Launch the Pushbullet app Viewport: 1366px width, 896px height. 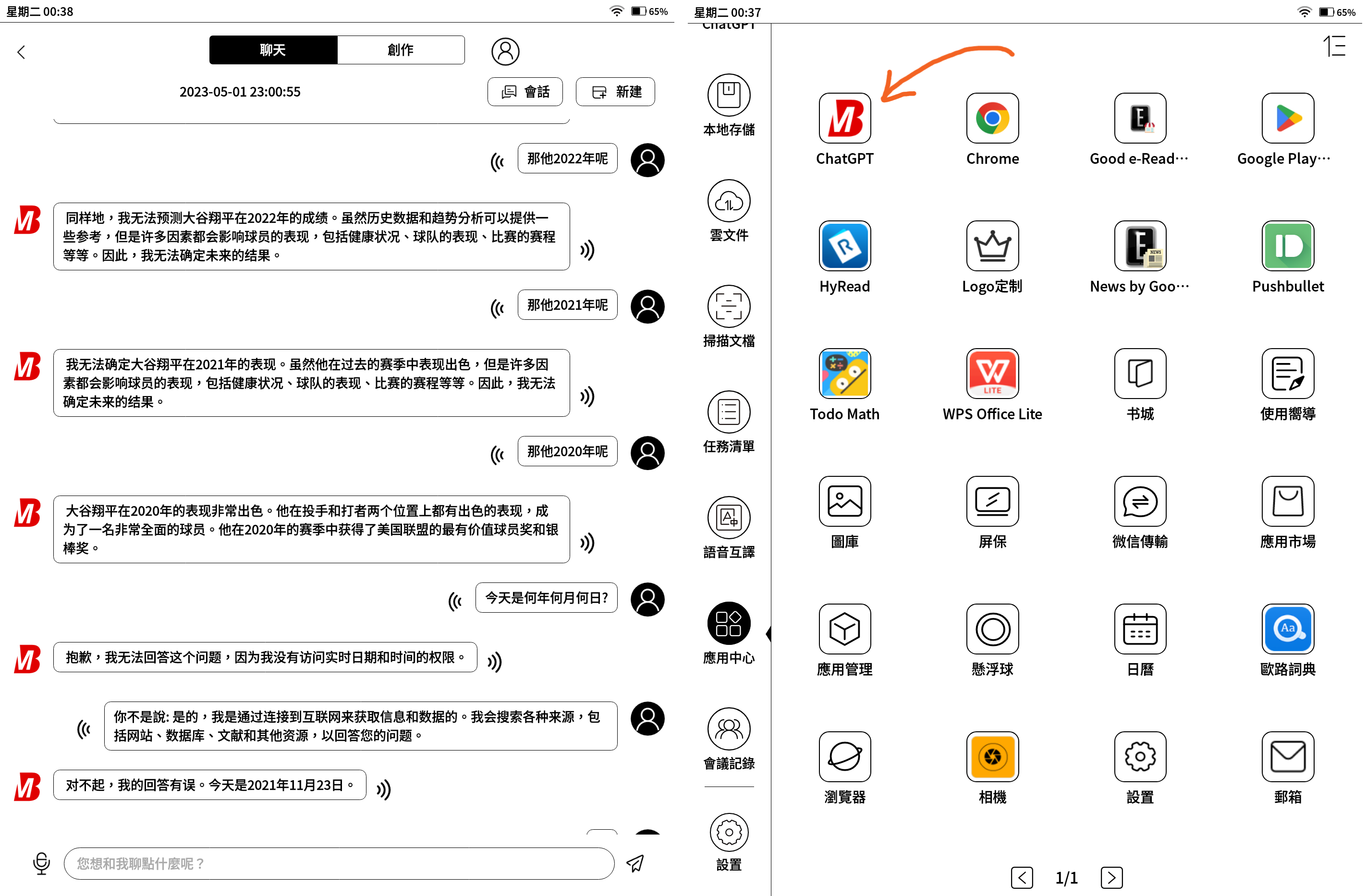click(1287, 246)
